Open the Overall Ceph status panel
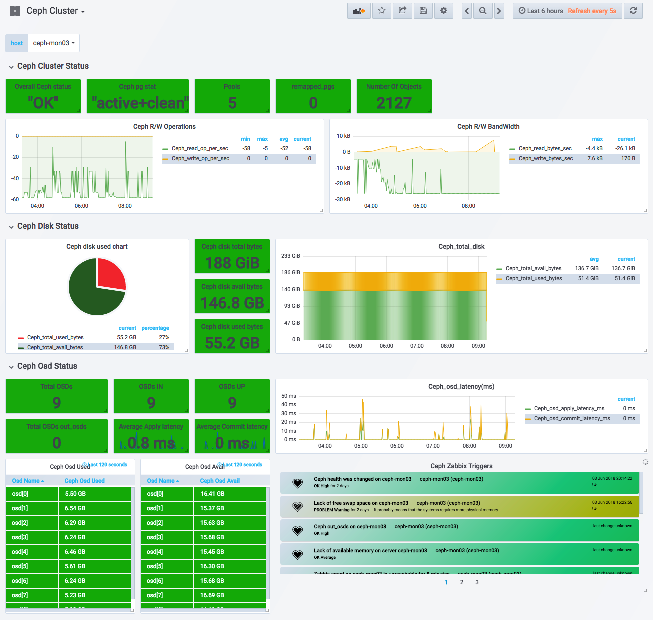This screenshot has width=653, height=620. point(43,96)
